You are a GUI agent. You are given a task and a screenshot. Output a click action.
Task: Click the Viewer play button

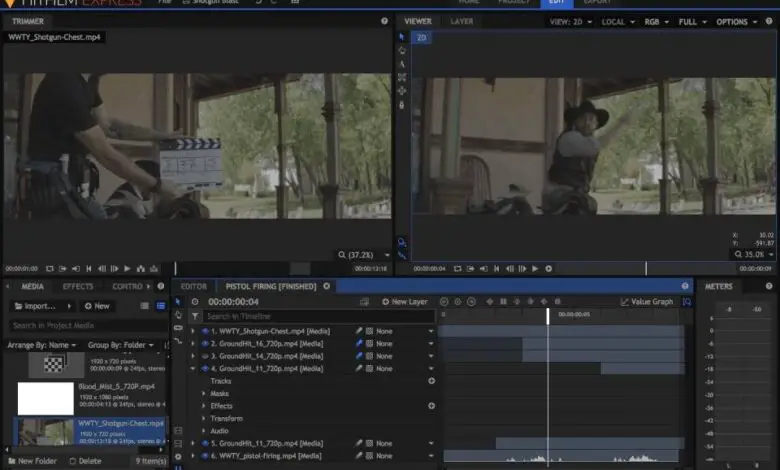point(535,269)
